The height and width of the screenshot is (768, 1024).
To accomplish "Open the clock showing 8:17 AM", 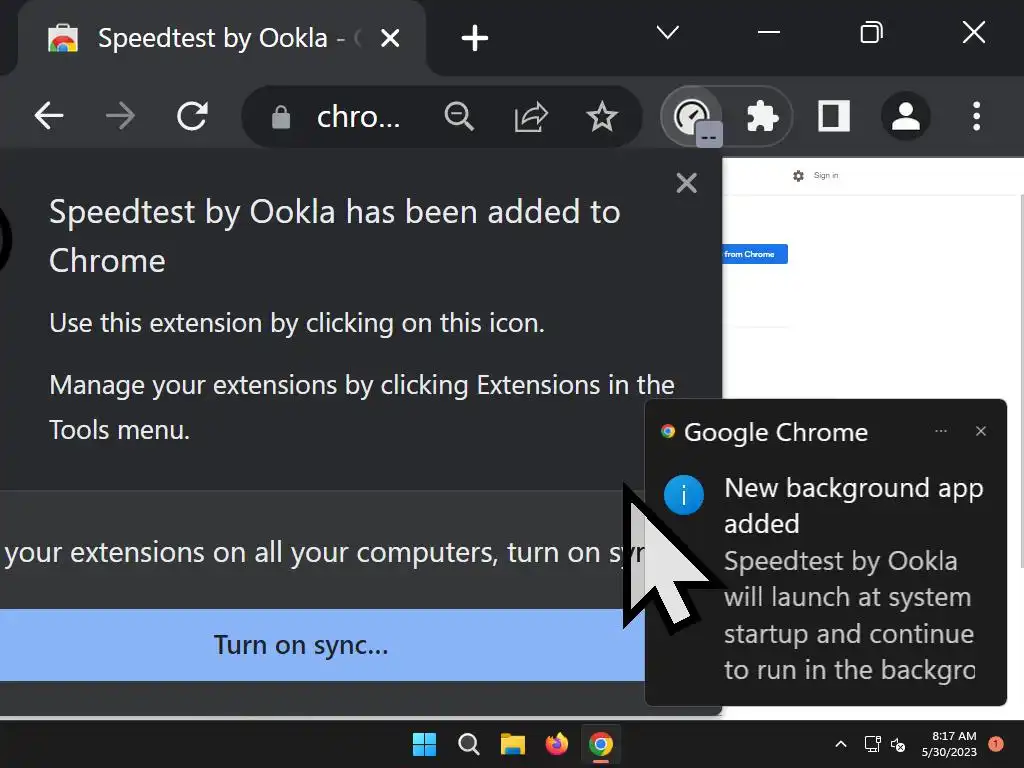I will pyautogui.click(x=949, y=744).
